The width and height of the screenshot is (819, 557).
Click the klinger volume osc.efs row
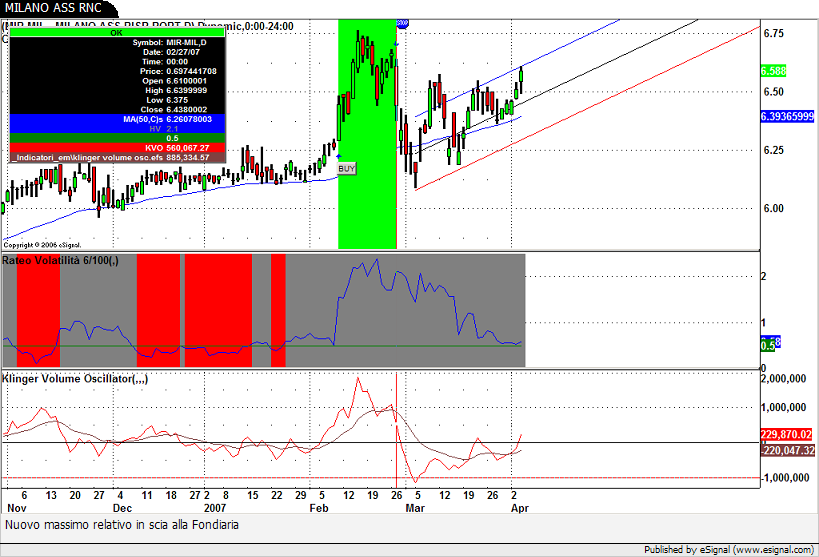click(117, 158)
